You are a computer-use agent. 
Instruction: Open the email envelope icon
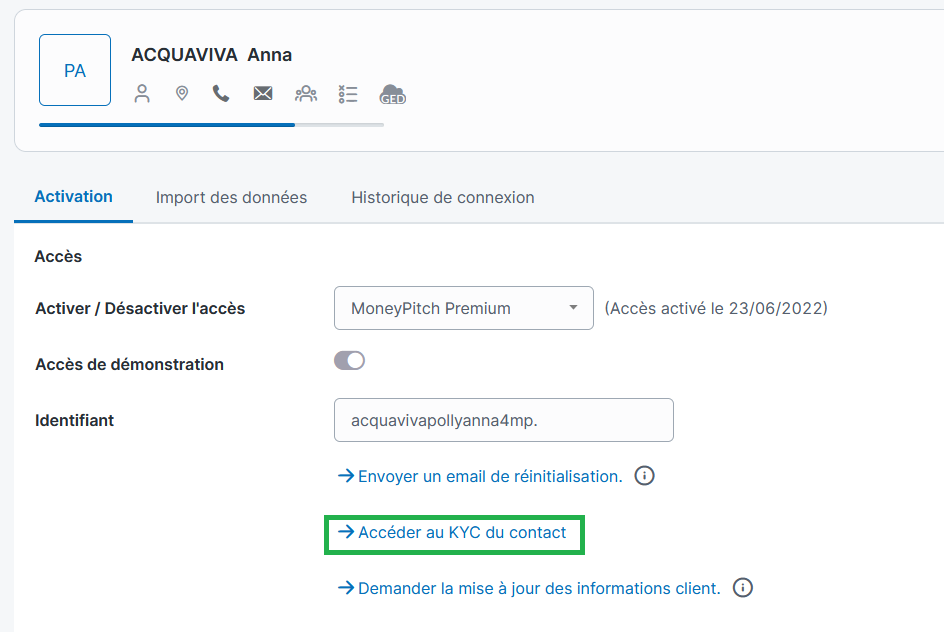coord(263,94)
